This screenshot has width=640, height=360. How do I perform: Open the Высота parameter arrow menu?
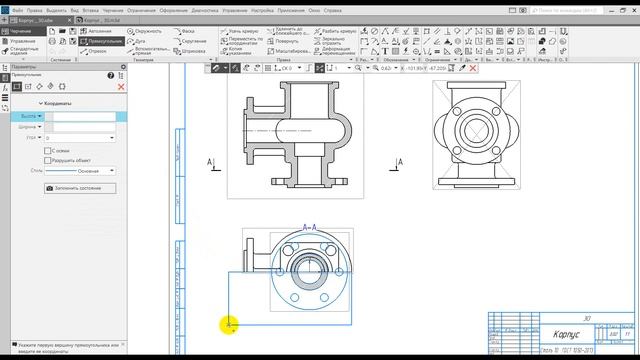pos(40,116)
